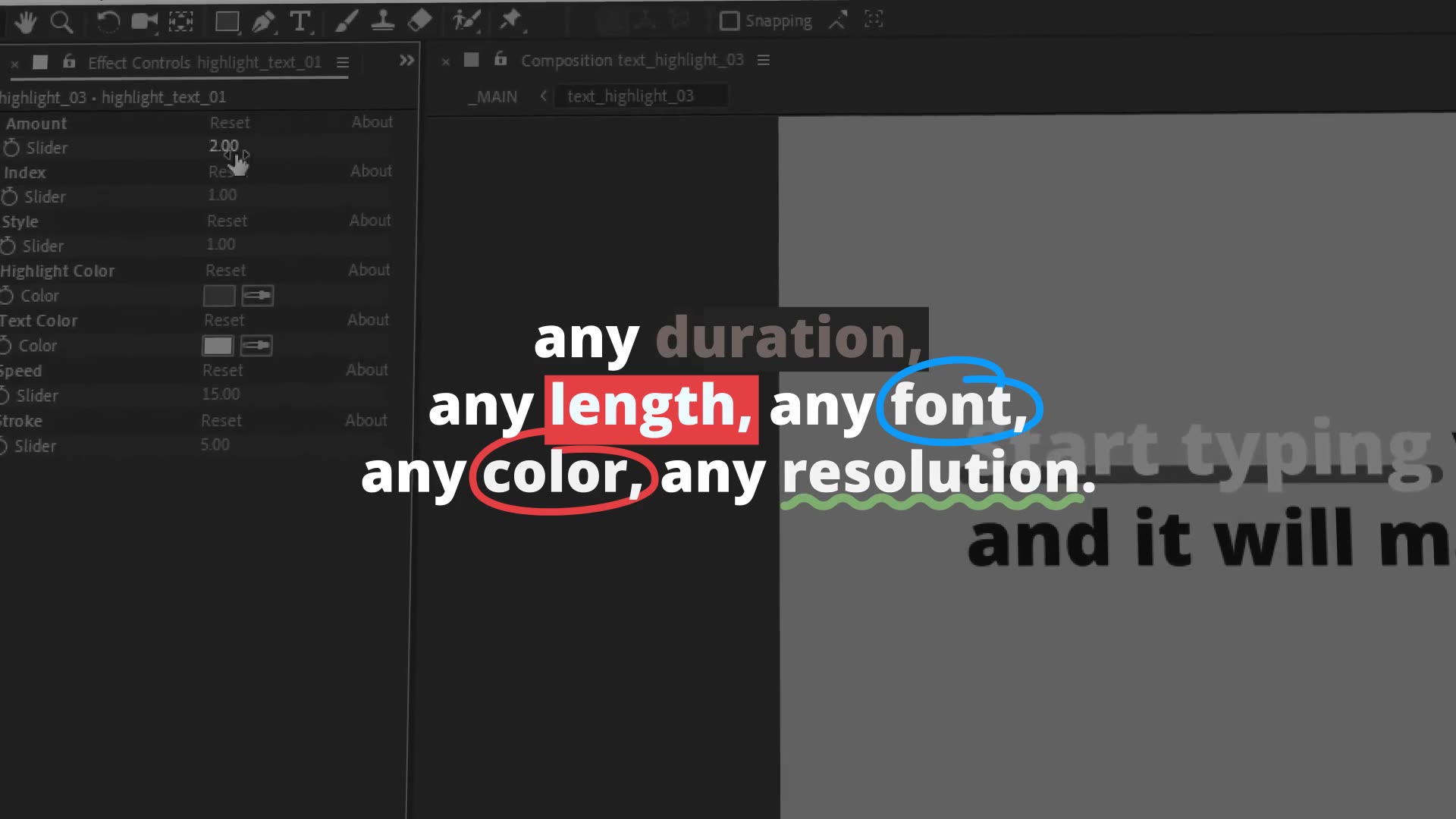
Task: Toggle the Style Slider stopwatch
Action: 8,246
